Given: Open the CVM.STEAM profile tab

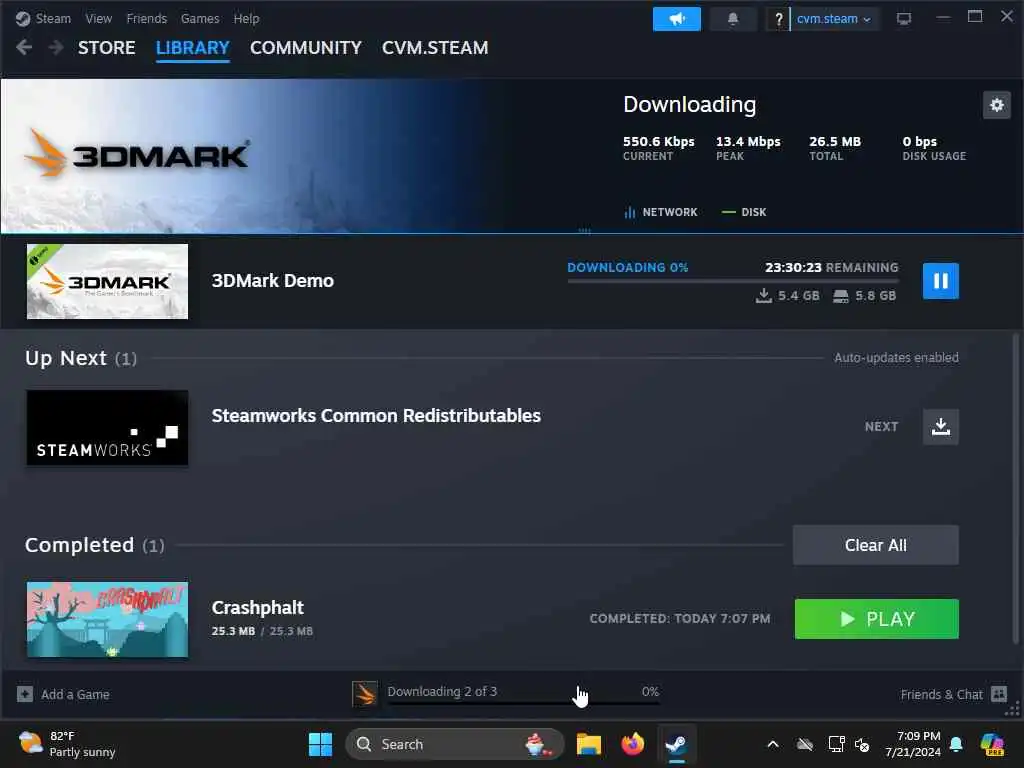Looking at the screenshot, I should [435, 48].
